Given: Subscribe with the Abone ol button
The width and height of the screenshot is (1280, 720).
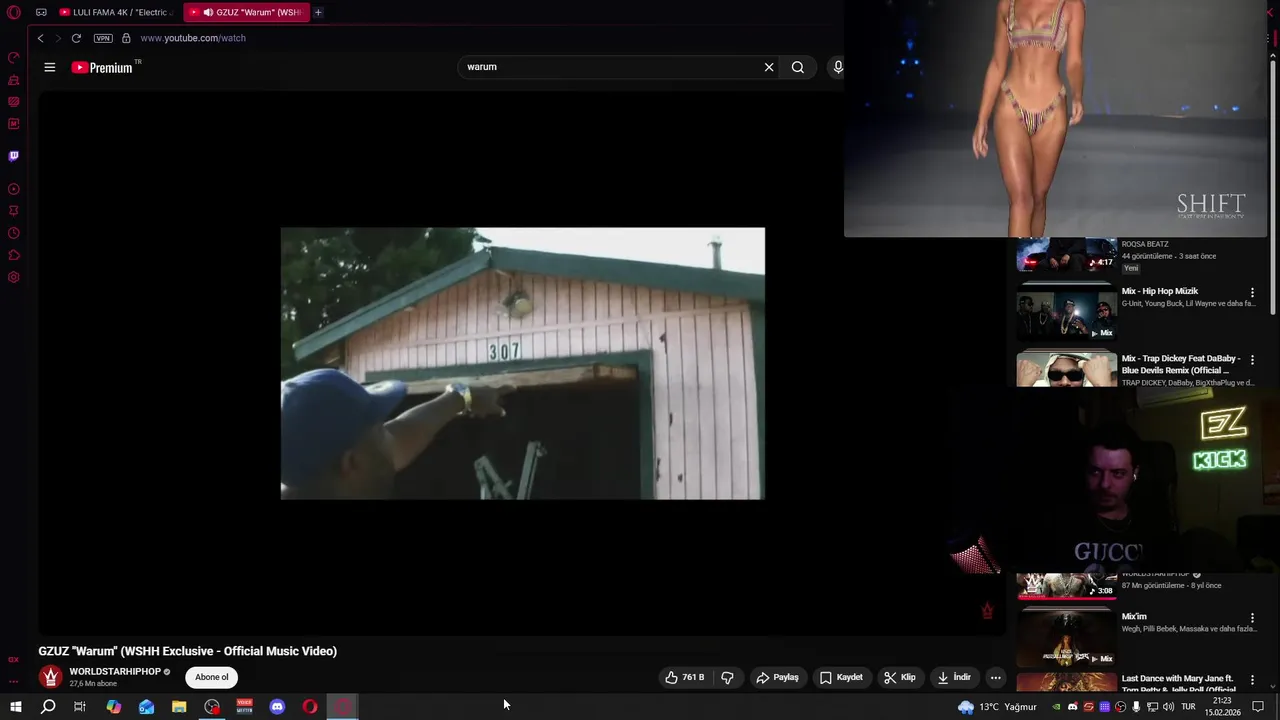Looking at the screenshot, I should click(x=212, y=677).
